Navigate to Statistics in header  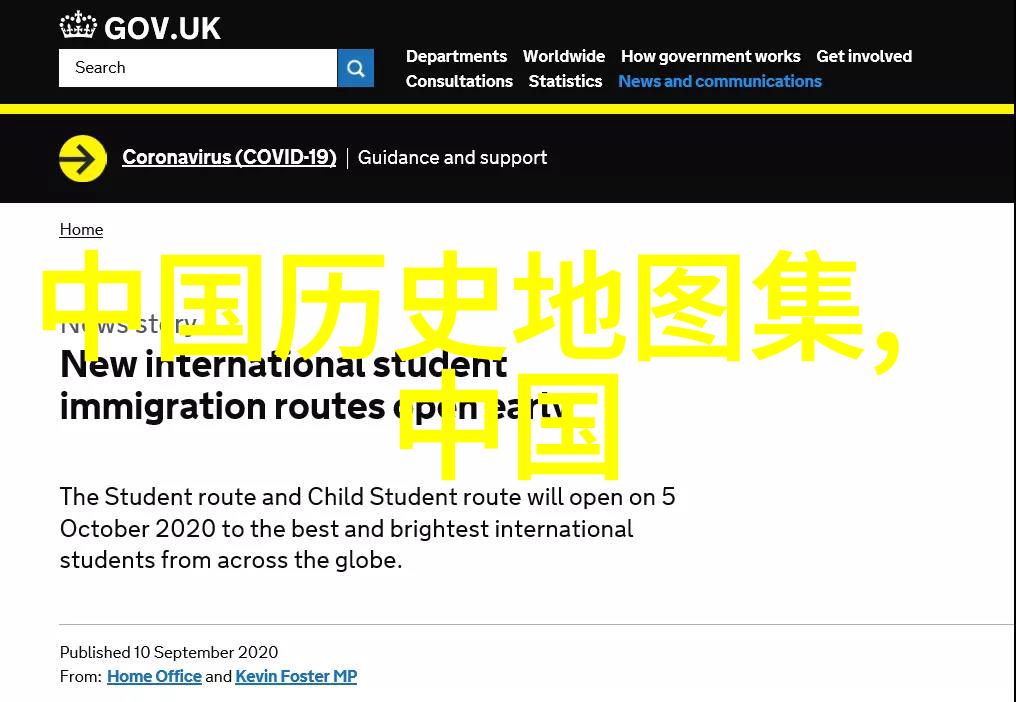coord(565,81)
